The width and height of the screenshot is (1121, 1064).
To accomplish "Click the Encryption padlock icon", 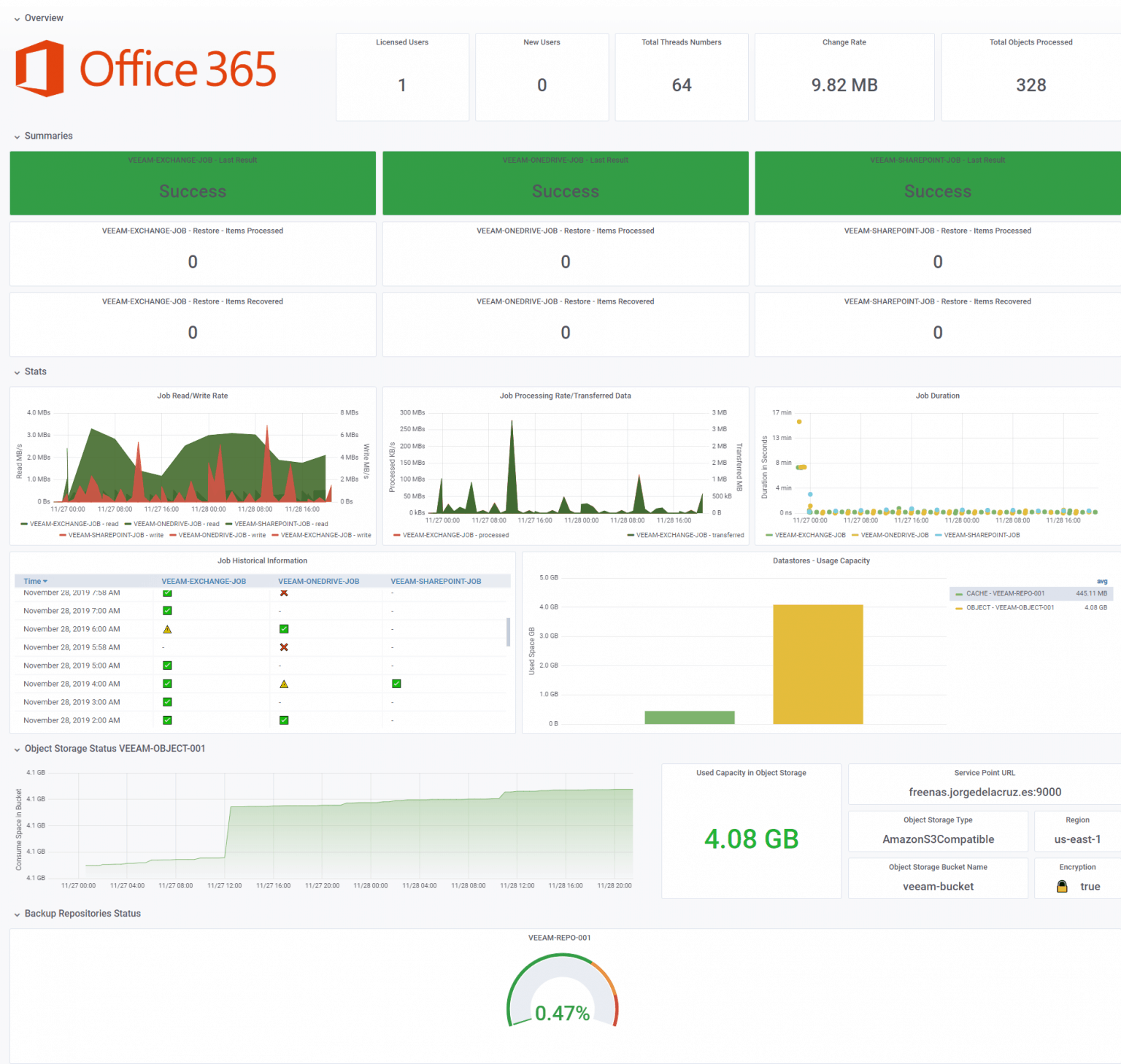I will click(1062, 886).
